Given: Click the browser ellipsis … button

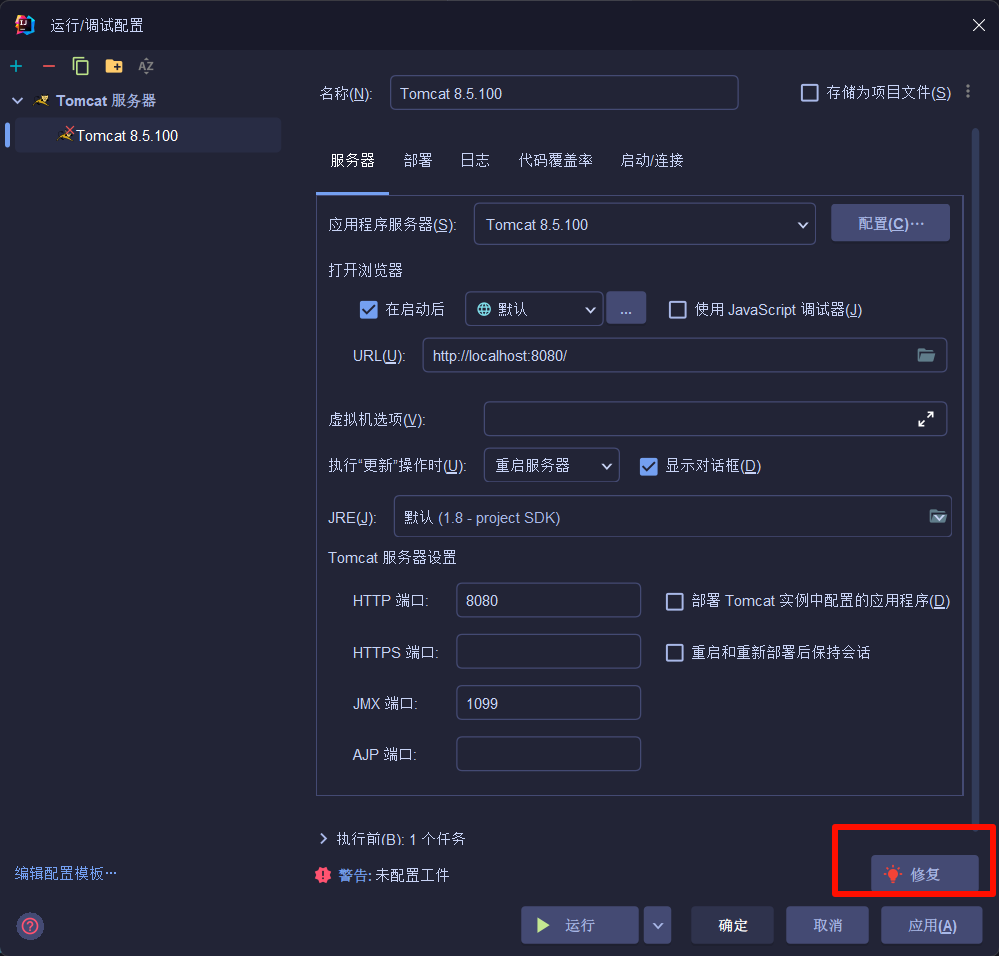Looking at the screenshot, I should point(626,308).
